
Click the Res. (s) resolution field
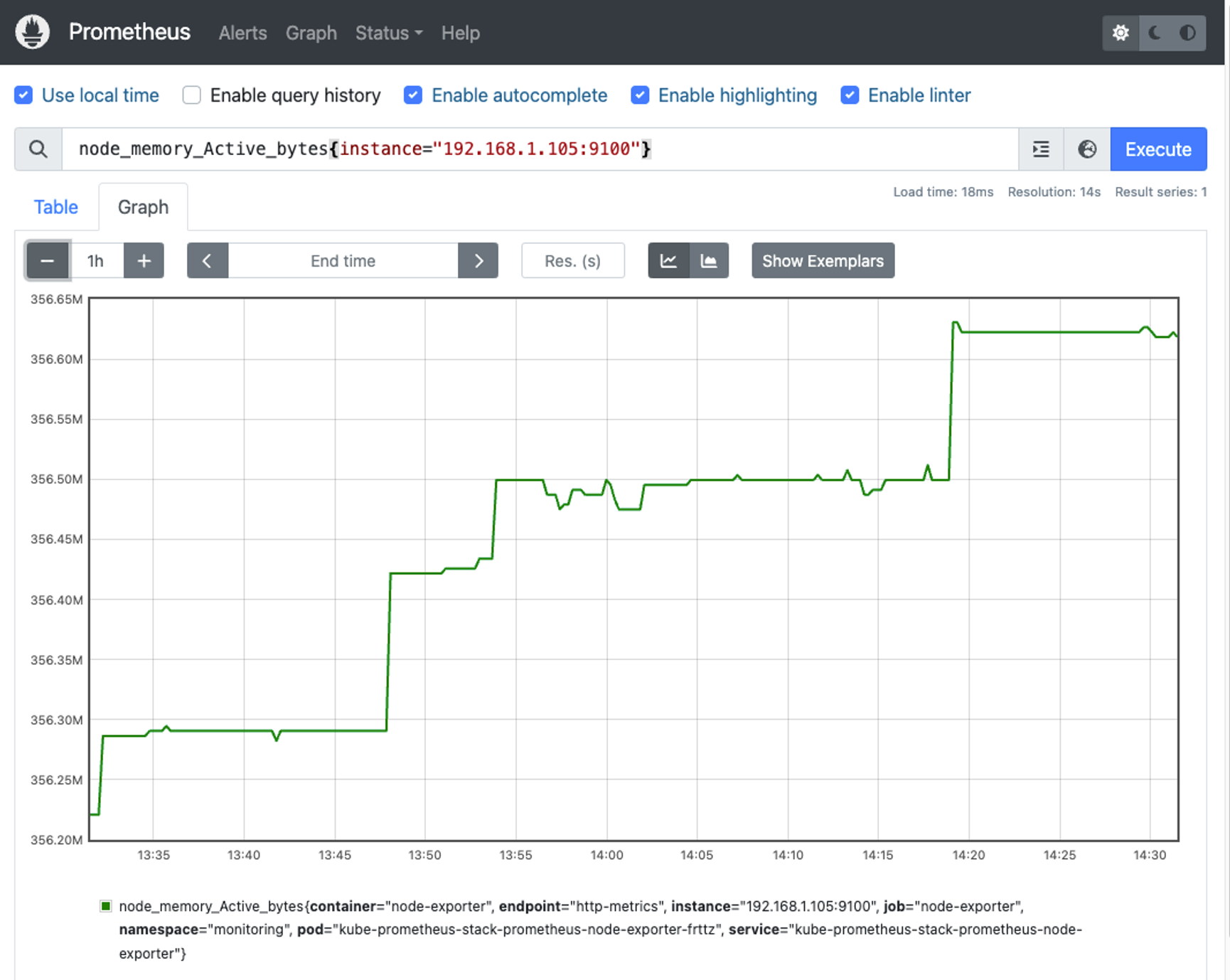(x=573, y=261)
